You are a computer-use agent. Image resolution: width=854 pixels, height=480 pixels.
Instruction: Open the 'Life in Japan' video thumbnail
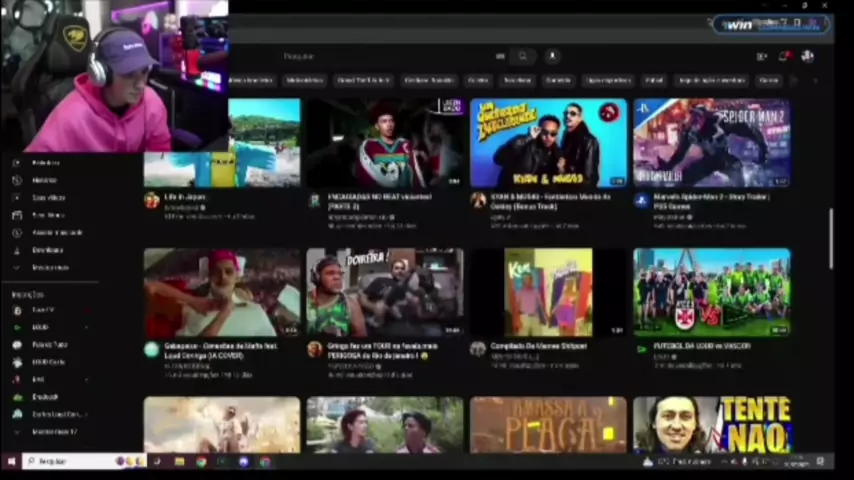222,143
